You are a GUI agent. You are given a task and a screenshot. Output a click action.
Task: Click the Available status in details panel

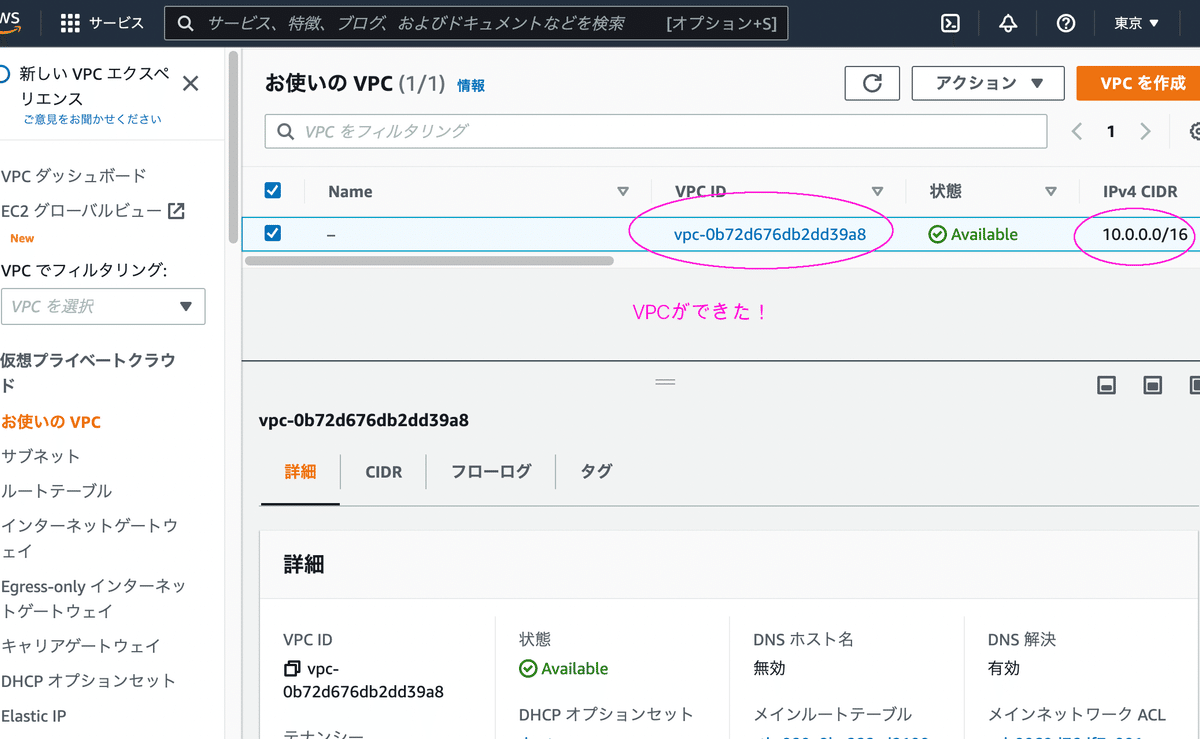[x=564, y=668]
